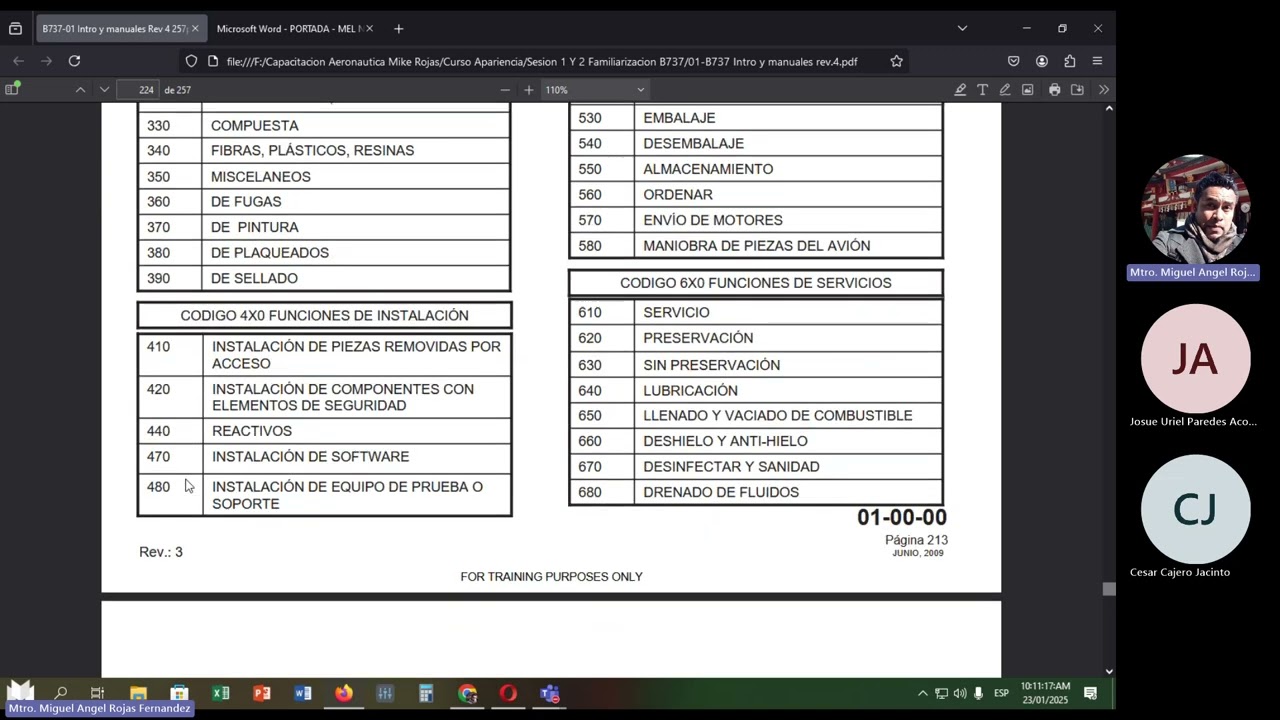Click the page number field showing 224
The width and height of the screenshot is (1280, 720).
tap(138, 90)
